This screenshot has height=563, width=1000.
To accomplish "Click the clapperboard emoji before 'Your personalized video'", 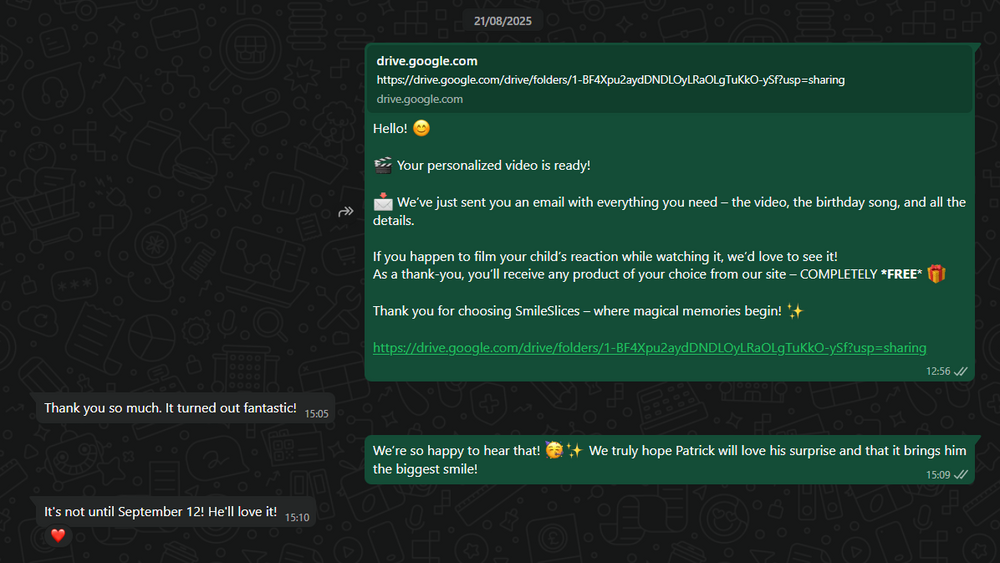I will coord(382,165).
